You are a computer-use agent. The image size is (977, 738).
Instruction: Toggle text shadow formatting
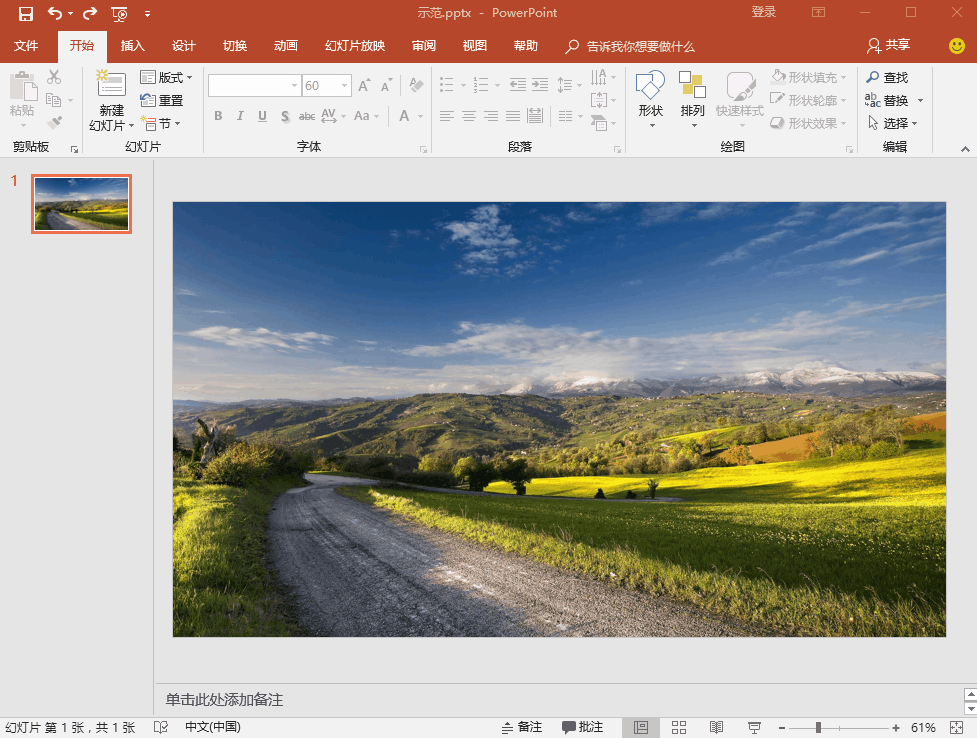[x=285, y=116]
